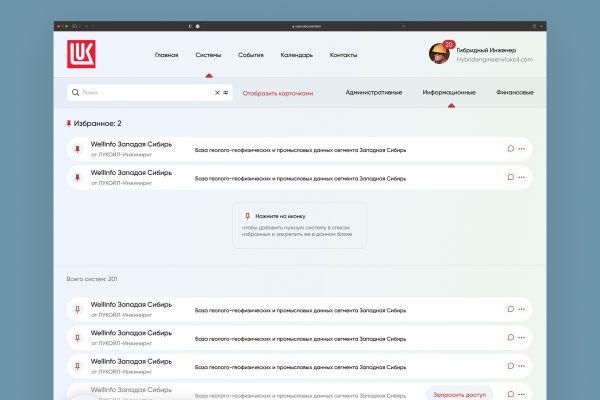Open the Системы menu item
600x400 pixels.
point(208,55)
